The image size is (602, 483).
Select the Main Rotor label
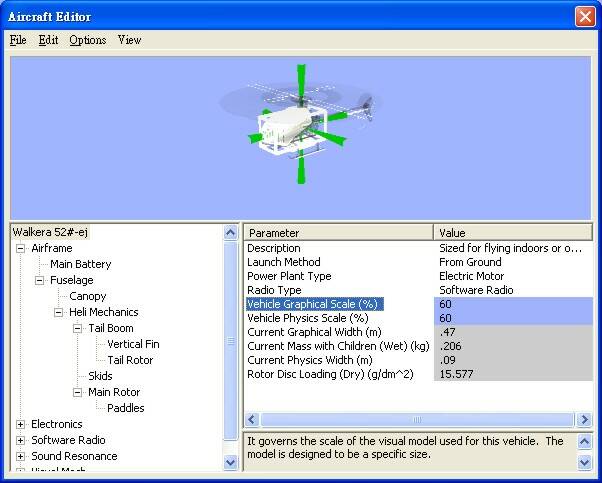114,392
